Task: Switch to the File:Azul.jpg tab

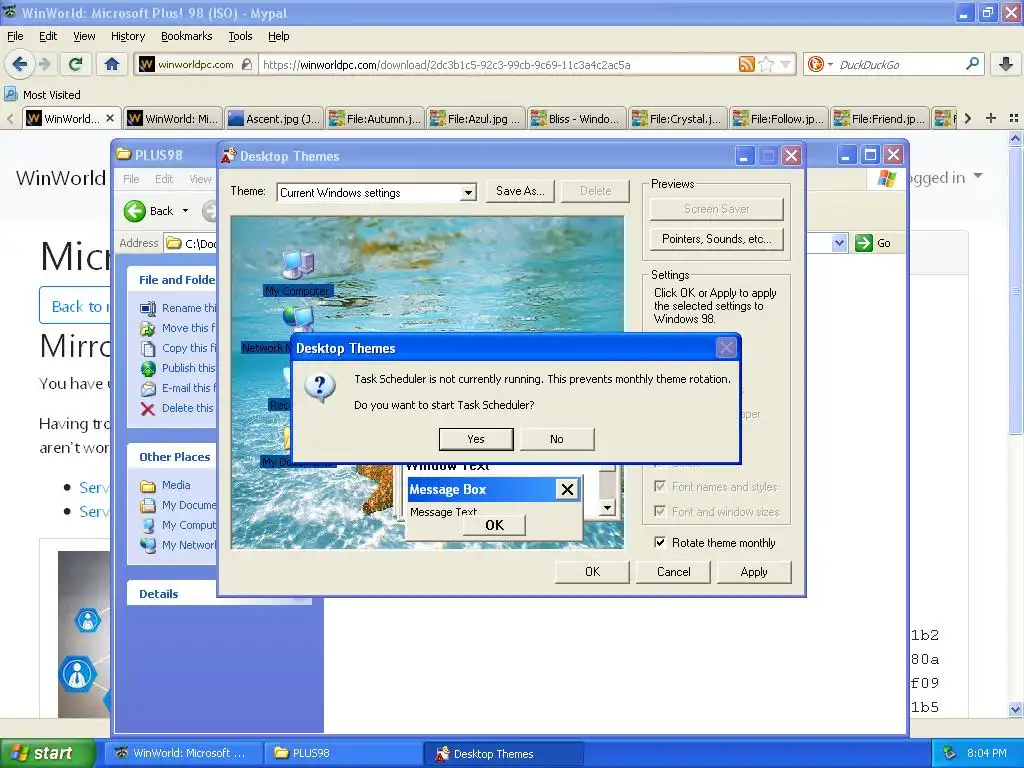Action: click(475, 118)
